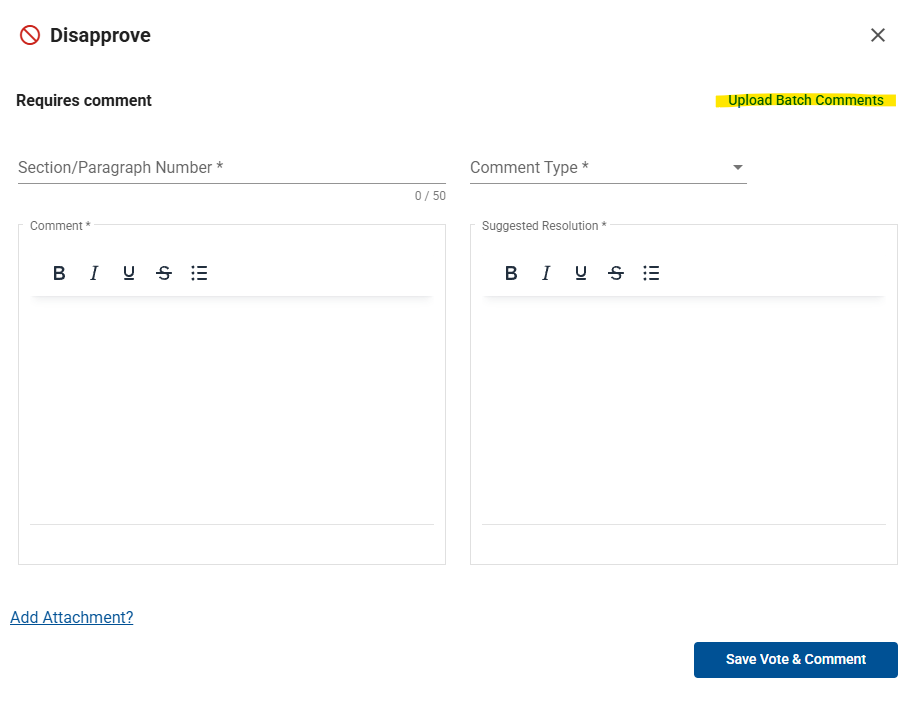Click the Add Attachment? link
921x713 pixels.
click(72, 617)
